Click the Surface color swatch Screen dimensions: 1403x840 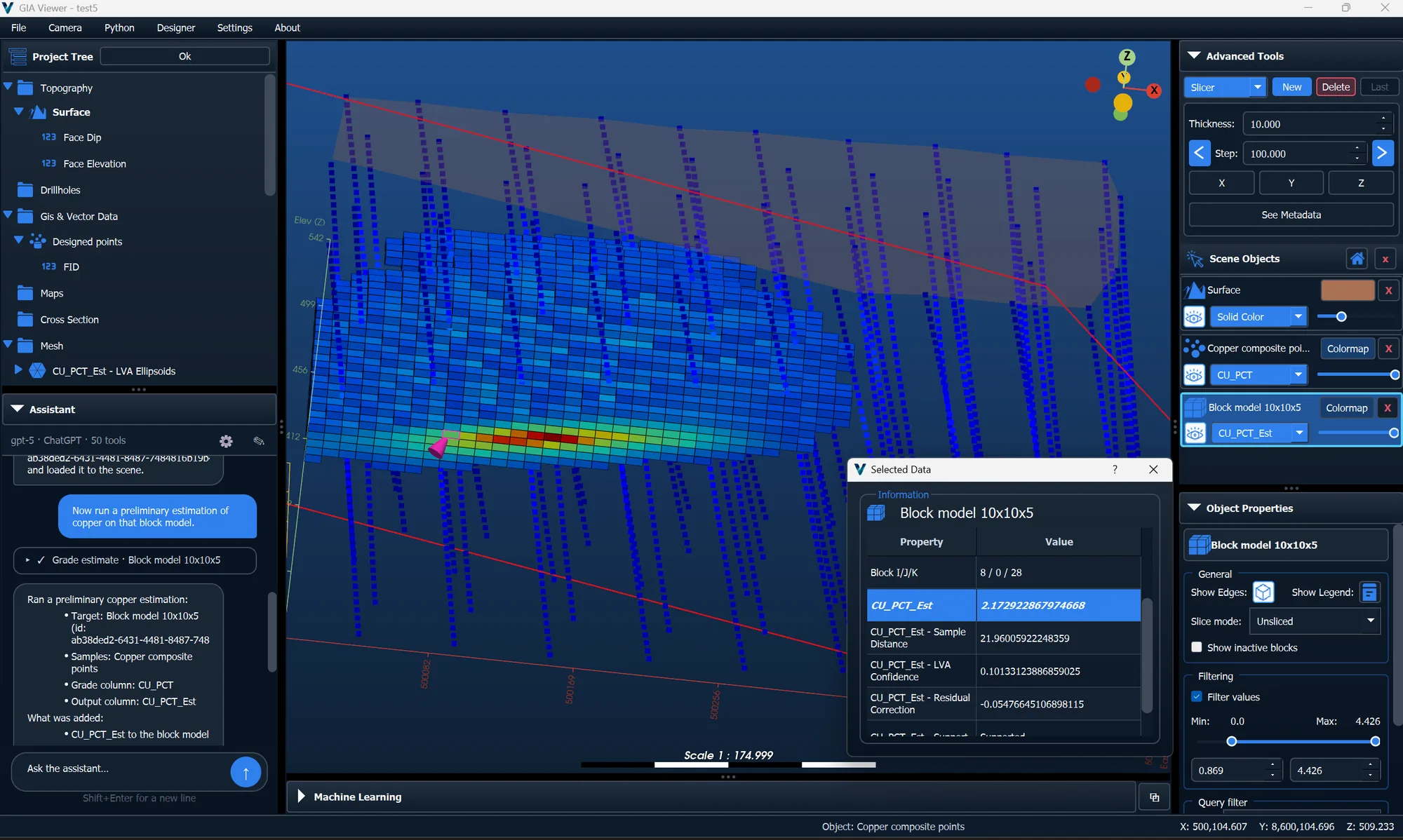point(1348,290)
